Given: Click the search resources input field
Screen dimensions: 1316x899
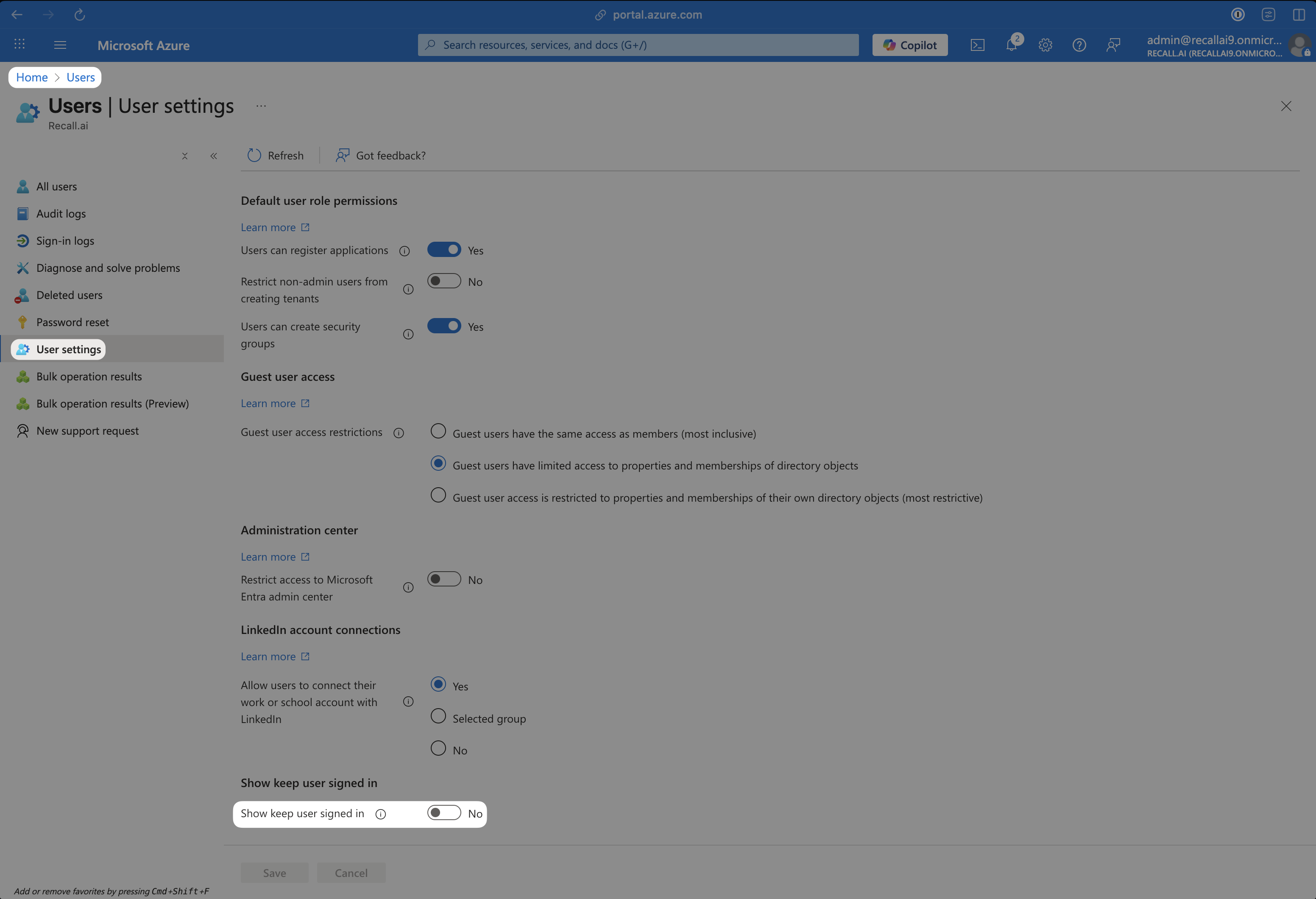Looking at the screenshot, I should point(638,45).
